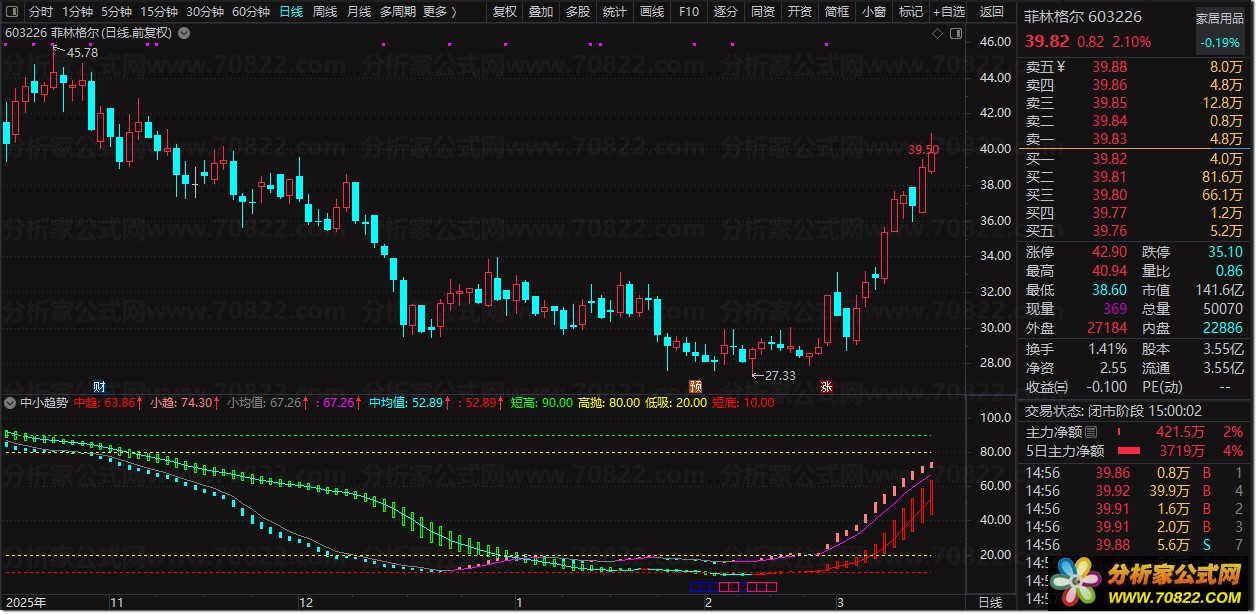
Task: Select the 15分钟 period tab
Action: coord(159,12)
